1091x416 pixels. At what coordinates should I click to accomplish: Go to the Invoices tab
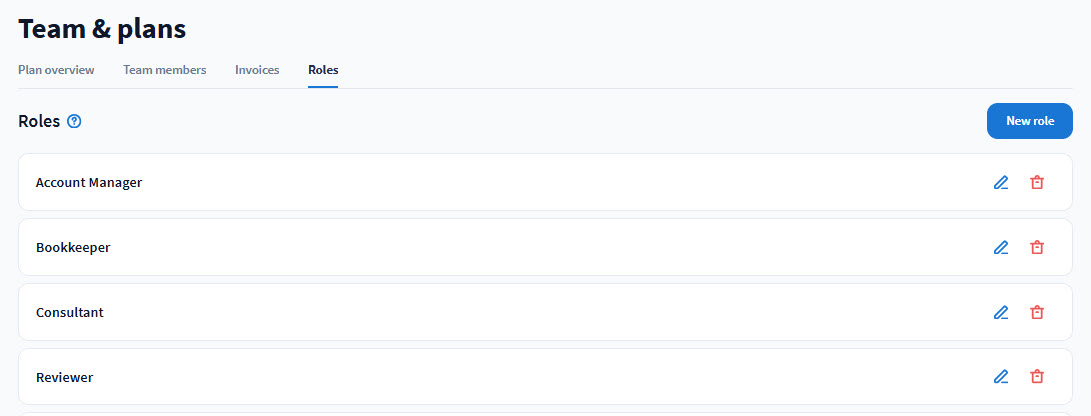point(257,70)
